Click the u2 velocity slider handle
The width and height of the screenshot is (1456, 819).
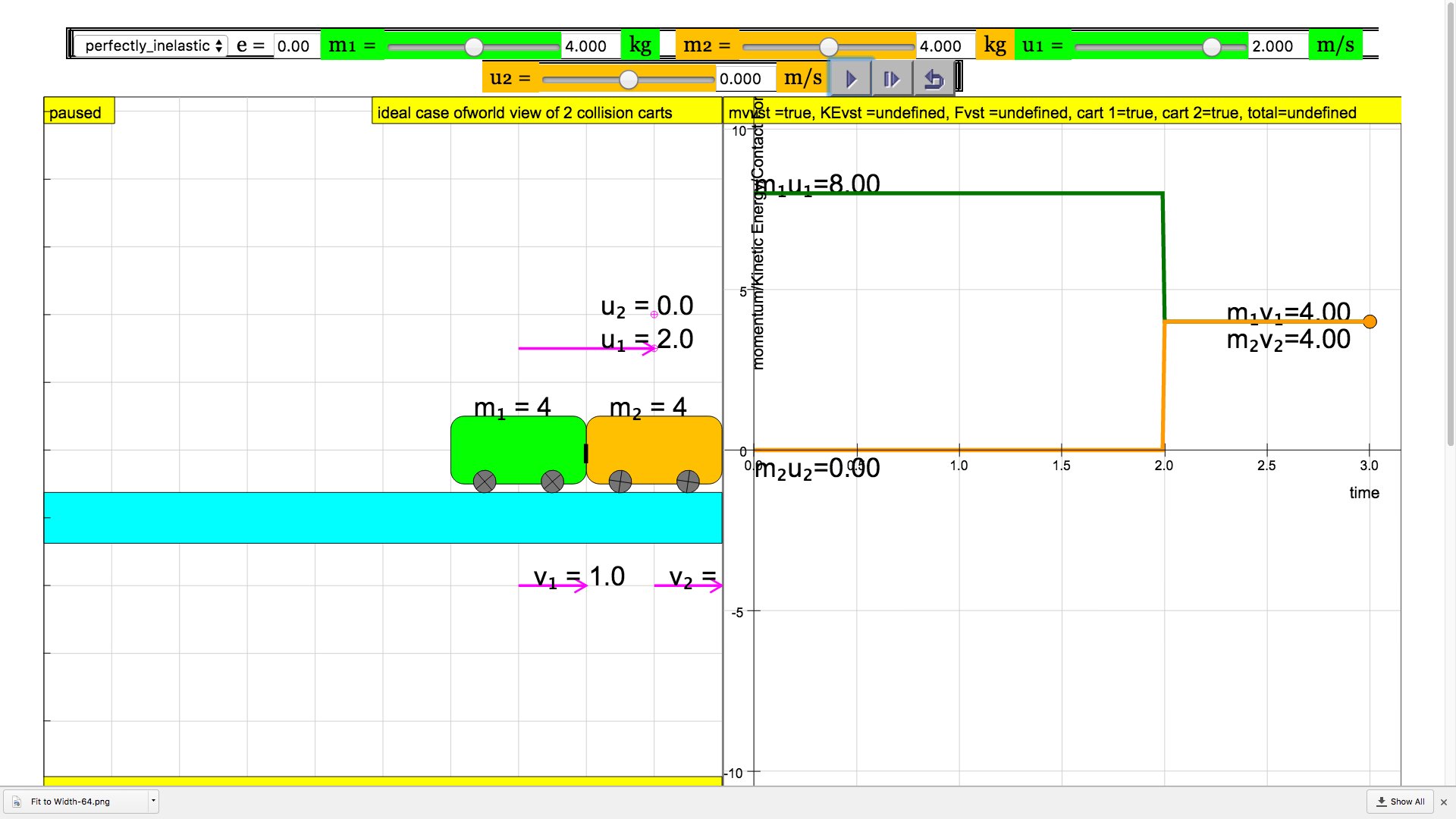point(628,79)
